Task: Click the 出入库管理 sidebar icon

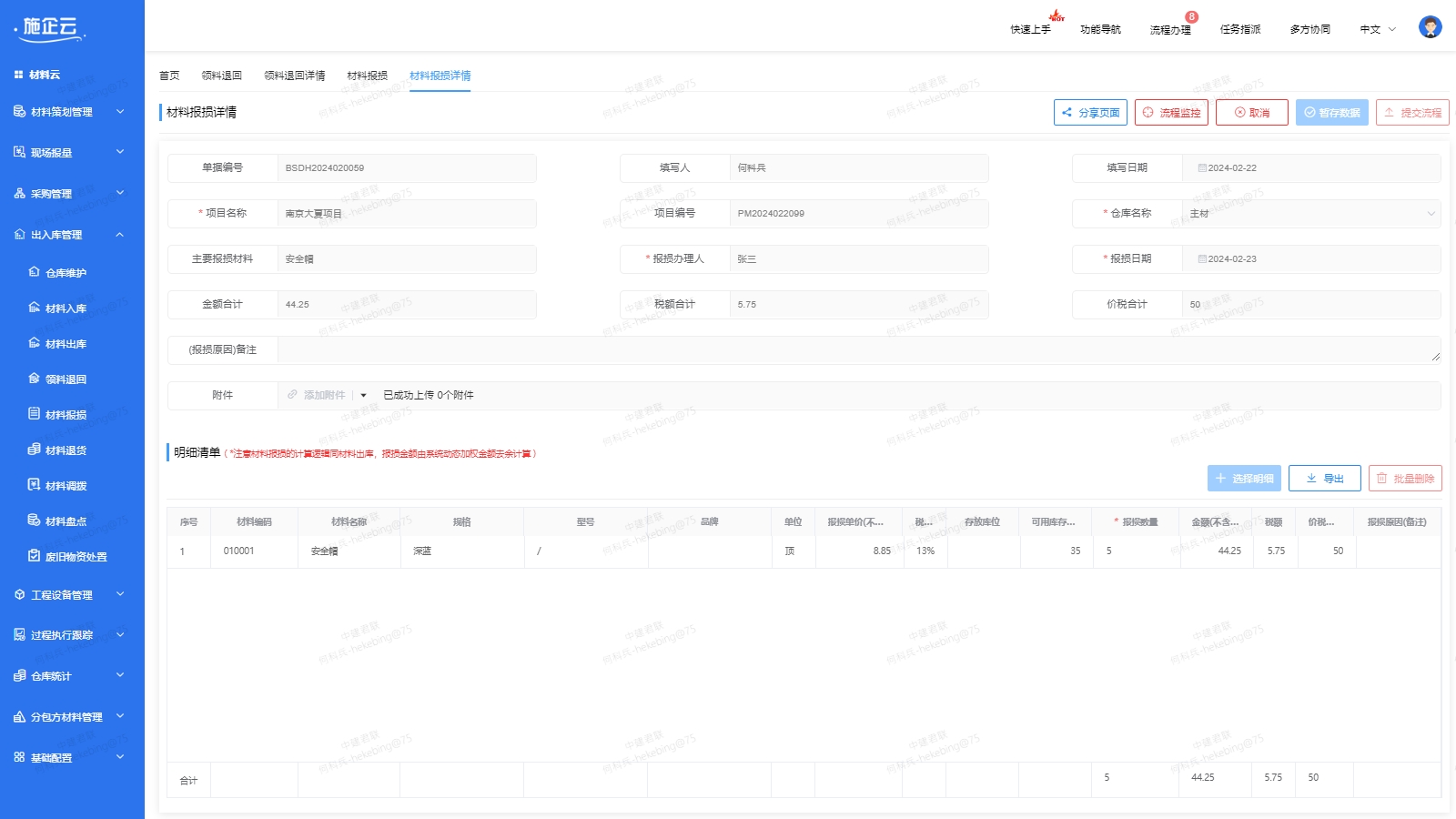Action: (19, 234)
